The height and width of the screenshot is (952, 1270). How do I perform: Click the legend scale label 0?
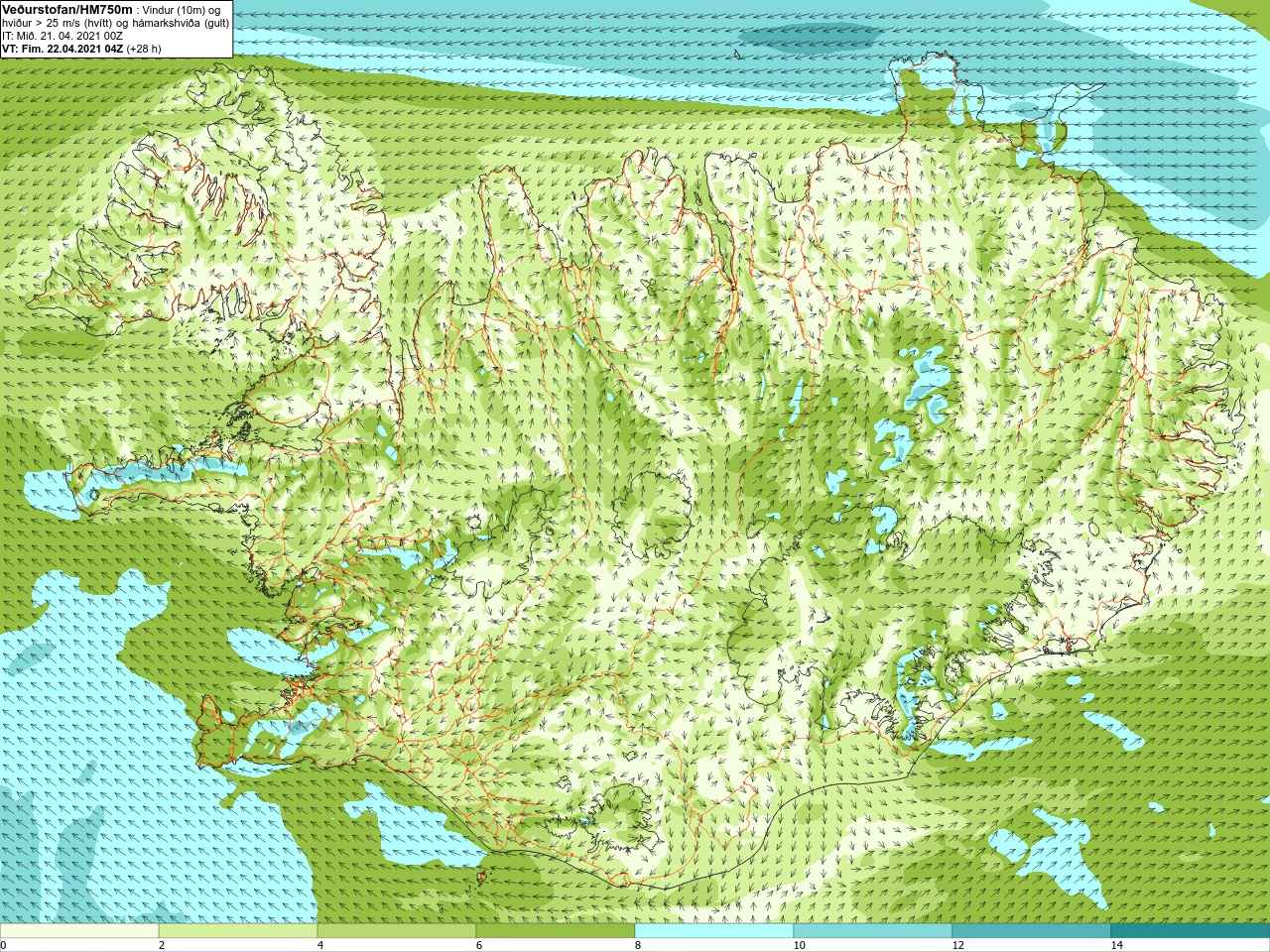coord(4,945)
